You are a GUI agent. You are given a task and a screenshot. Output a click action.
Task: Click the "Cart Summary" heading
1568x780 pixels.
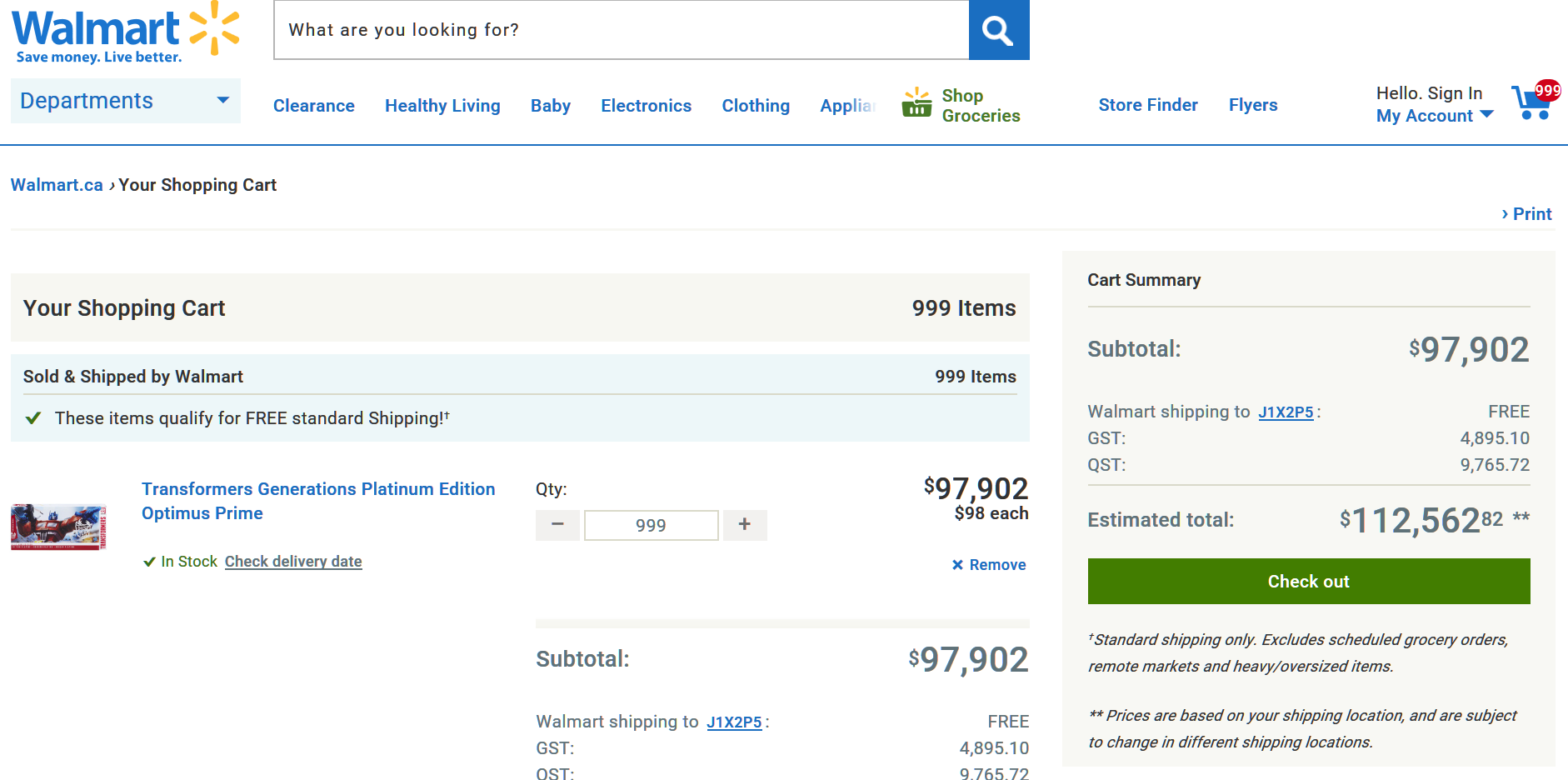pyautogui.click(x=1144, y=280)
